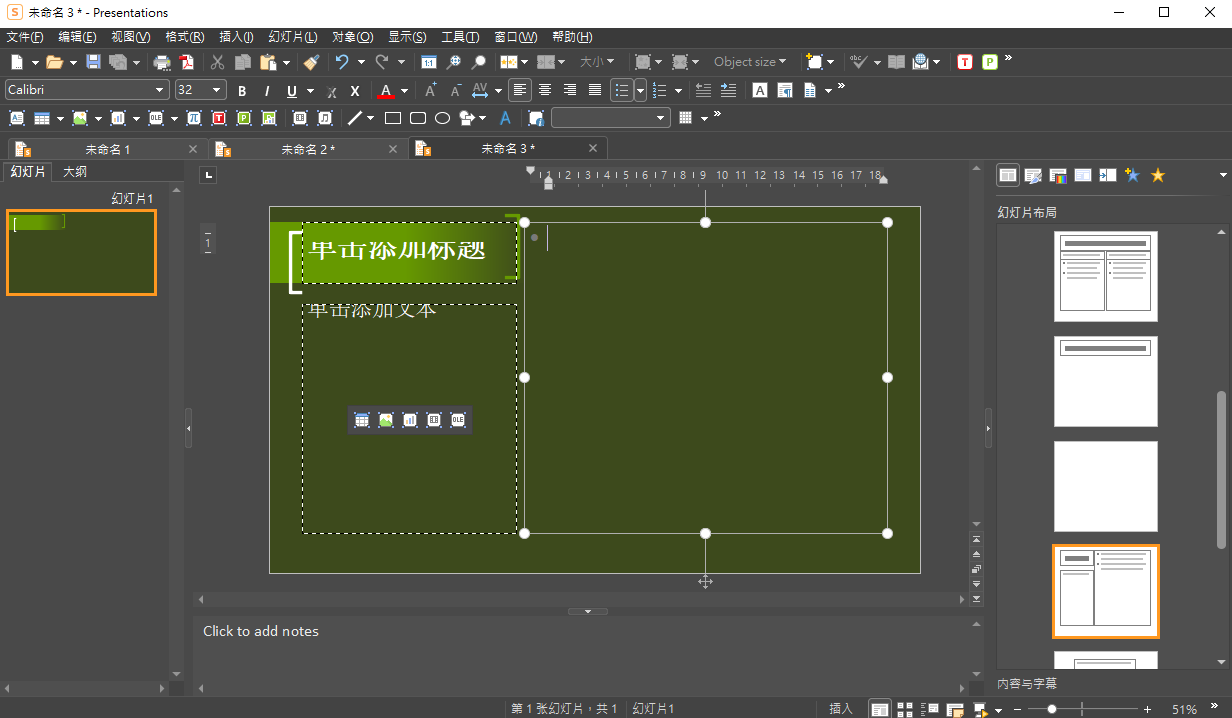Align text left
This screenshot has height=718, width=1232.
click(520, 90)
